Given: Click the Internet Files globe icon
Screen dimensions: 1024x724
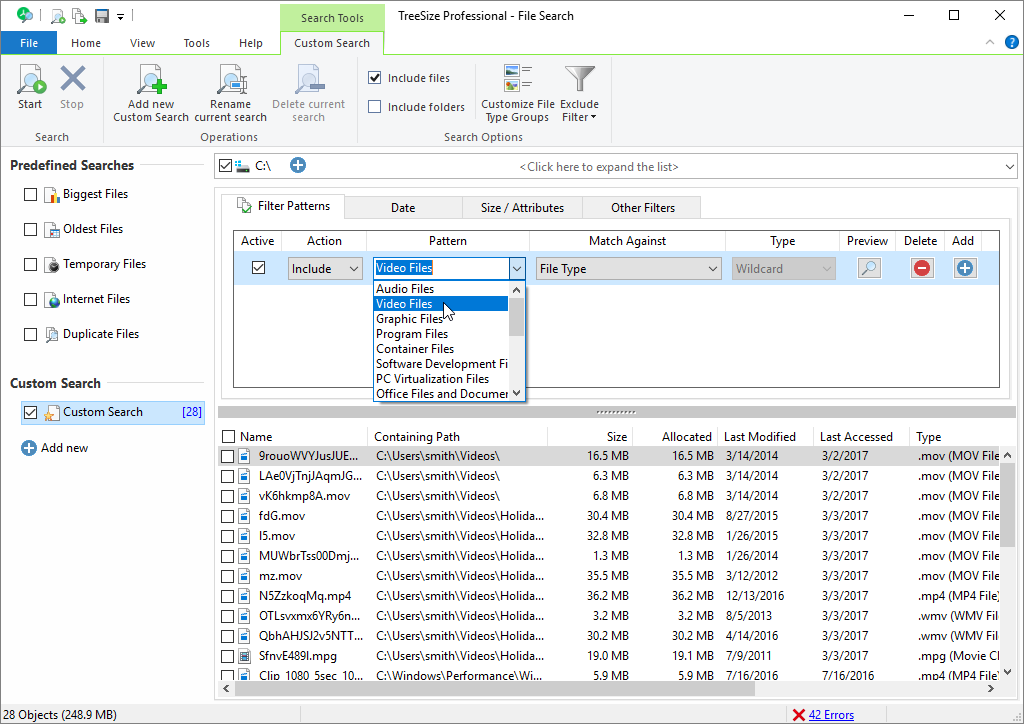Looking at the screenshot, I should click(x=52, y=300).
